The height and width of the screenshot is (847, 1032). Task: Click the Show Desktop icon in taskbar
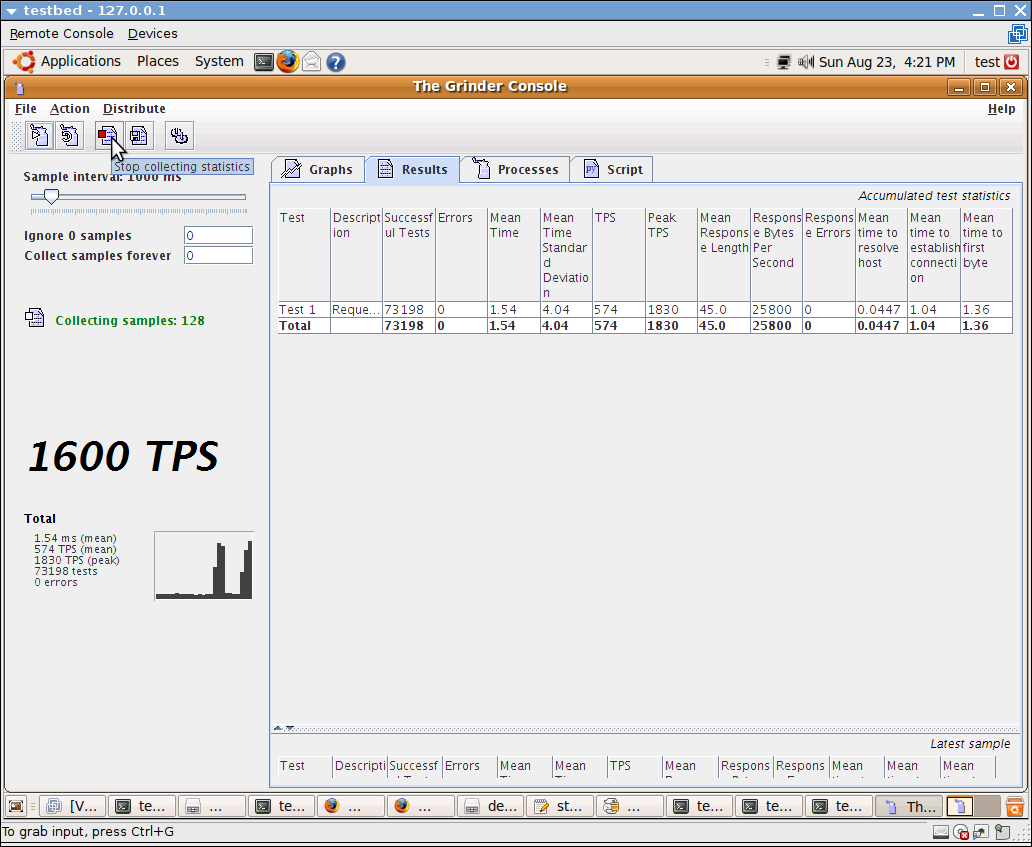click(16, 806)
